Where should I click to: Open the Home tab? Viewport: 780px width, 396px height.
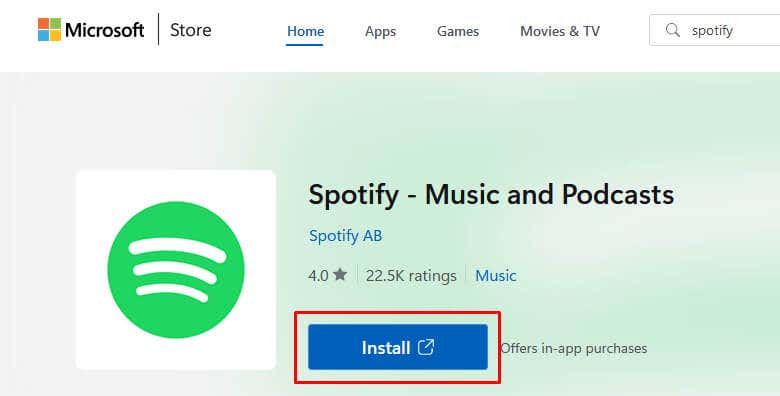(305, 31)
